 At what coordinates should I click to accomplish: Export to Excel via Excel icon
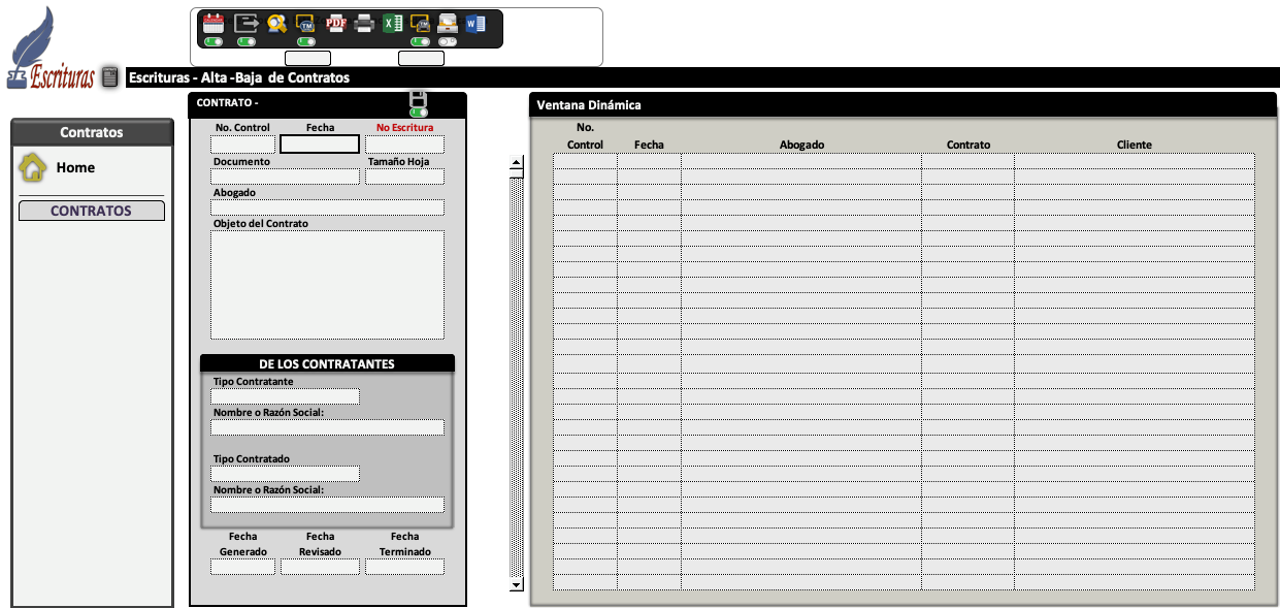393,23
